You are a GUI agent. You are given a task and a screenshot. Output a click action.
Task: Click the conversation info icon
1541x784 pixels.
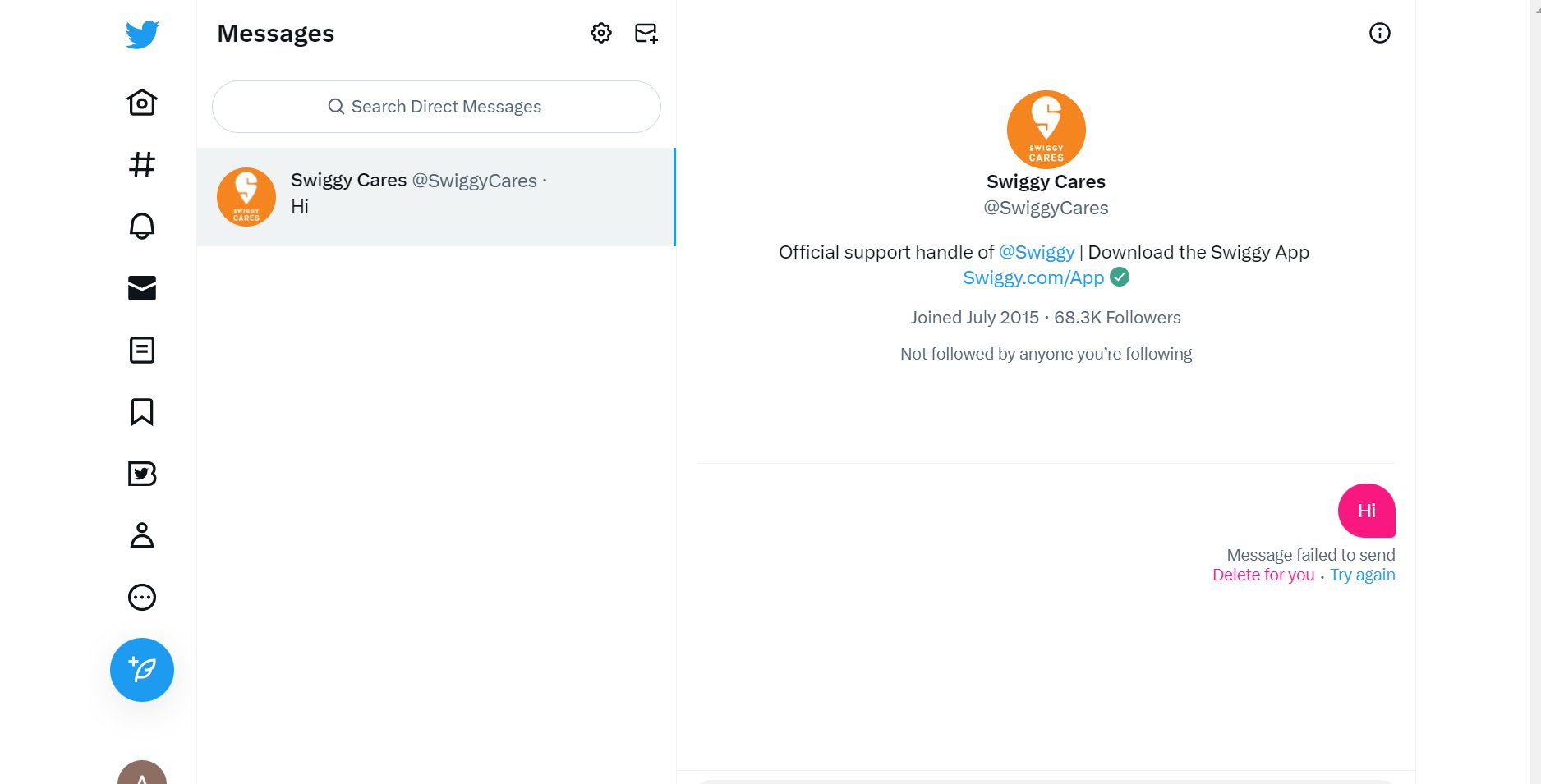point(1381,33)
